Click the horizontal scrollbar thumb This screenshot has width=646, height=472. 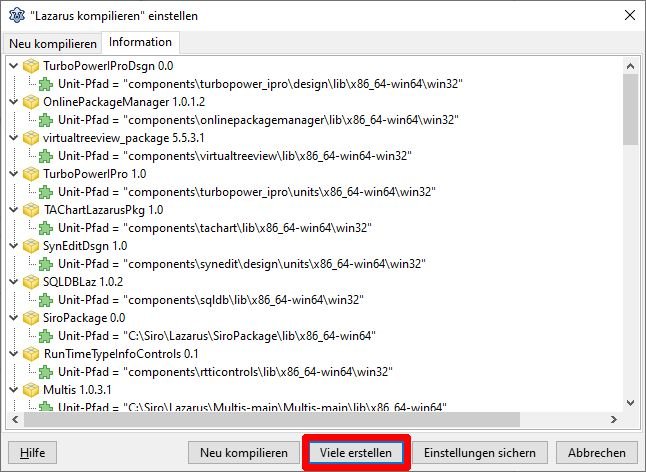click(x=272, y=420)
